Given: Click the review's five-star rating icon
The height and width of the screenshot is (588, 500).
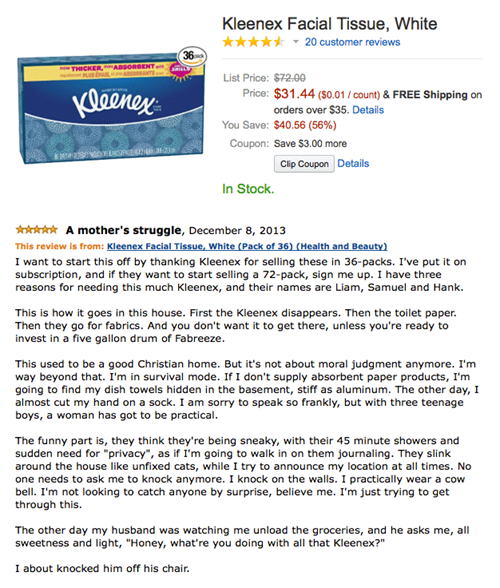Looking at the screenshot, I should click(36, 229).
